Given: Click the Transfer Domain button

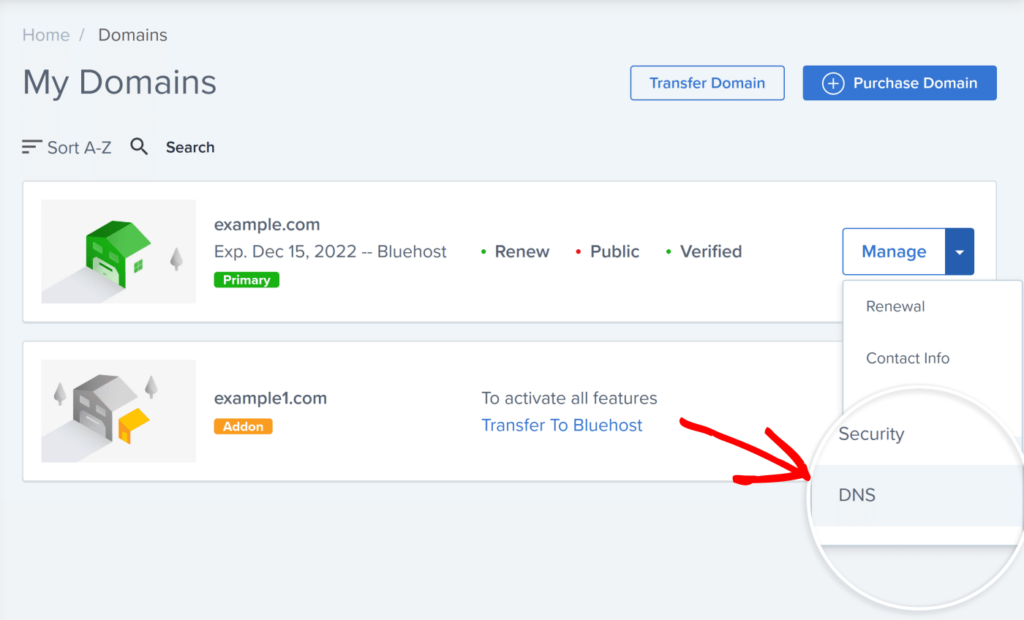Looking at the screenshot, I should 707,83.
